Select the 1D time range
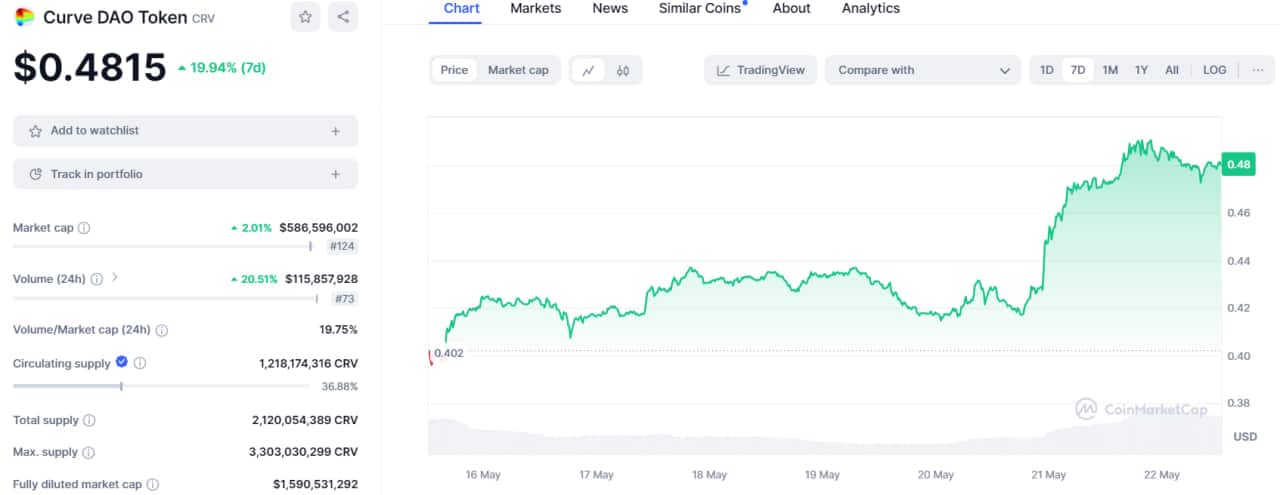1280x495 pixels. point(1047,70)
